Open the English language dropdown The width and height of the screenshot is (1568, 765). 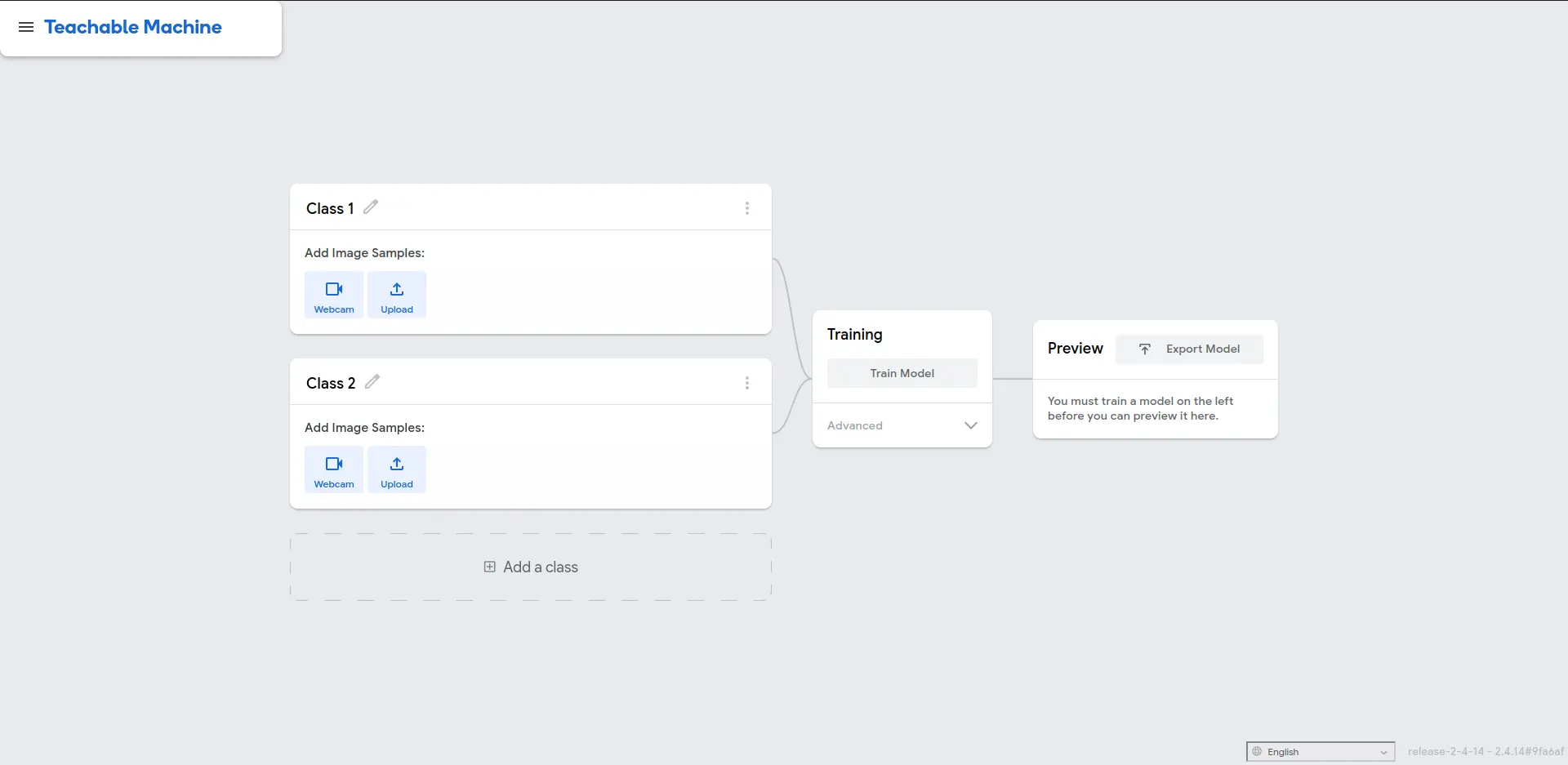1321,752
